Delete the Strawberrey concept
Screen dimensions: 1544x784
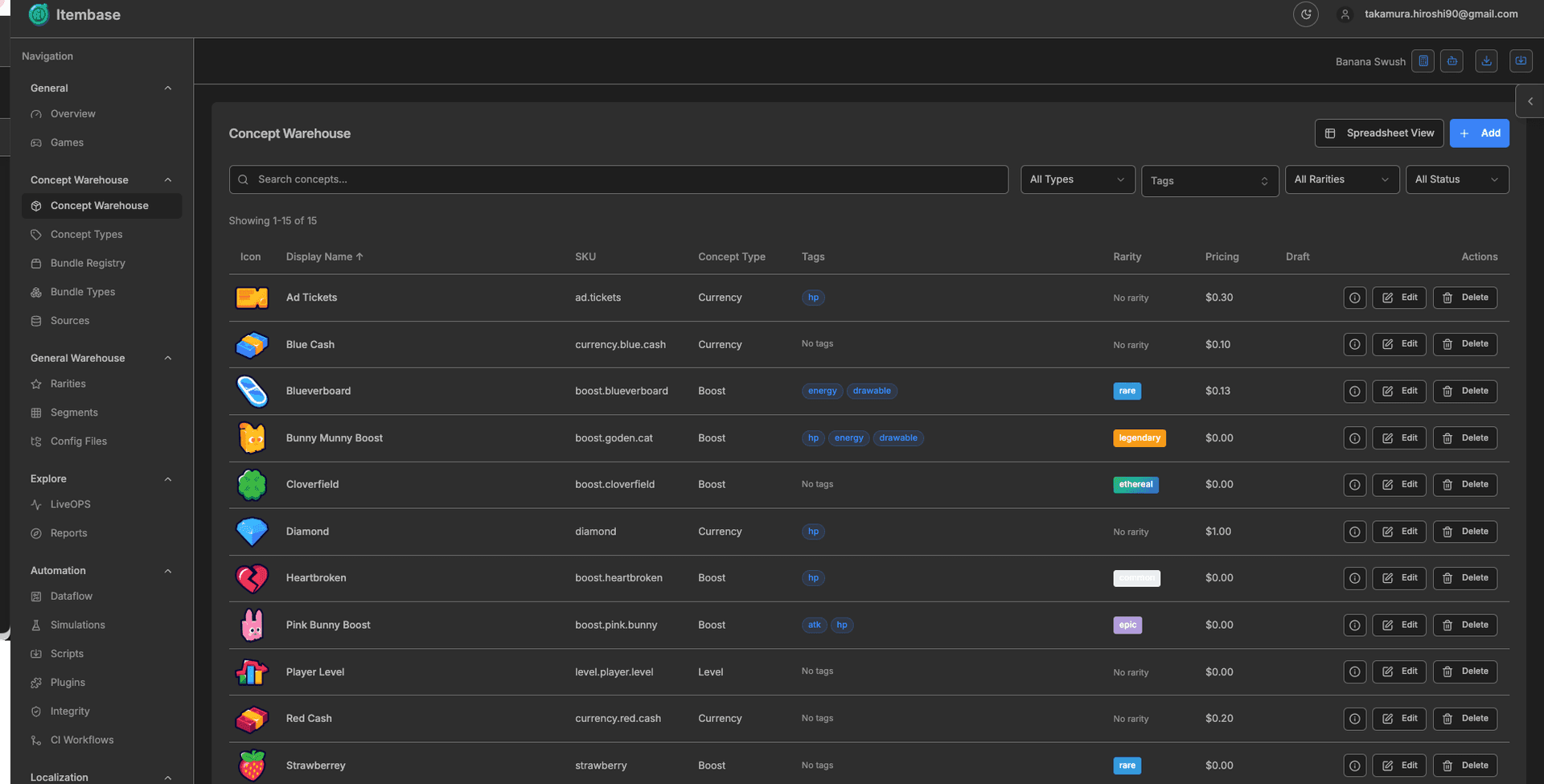(x=1465, y=766)
